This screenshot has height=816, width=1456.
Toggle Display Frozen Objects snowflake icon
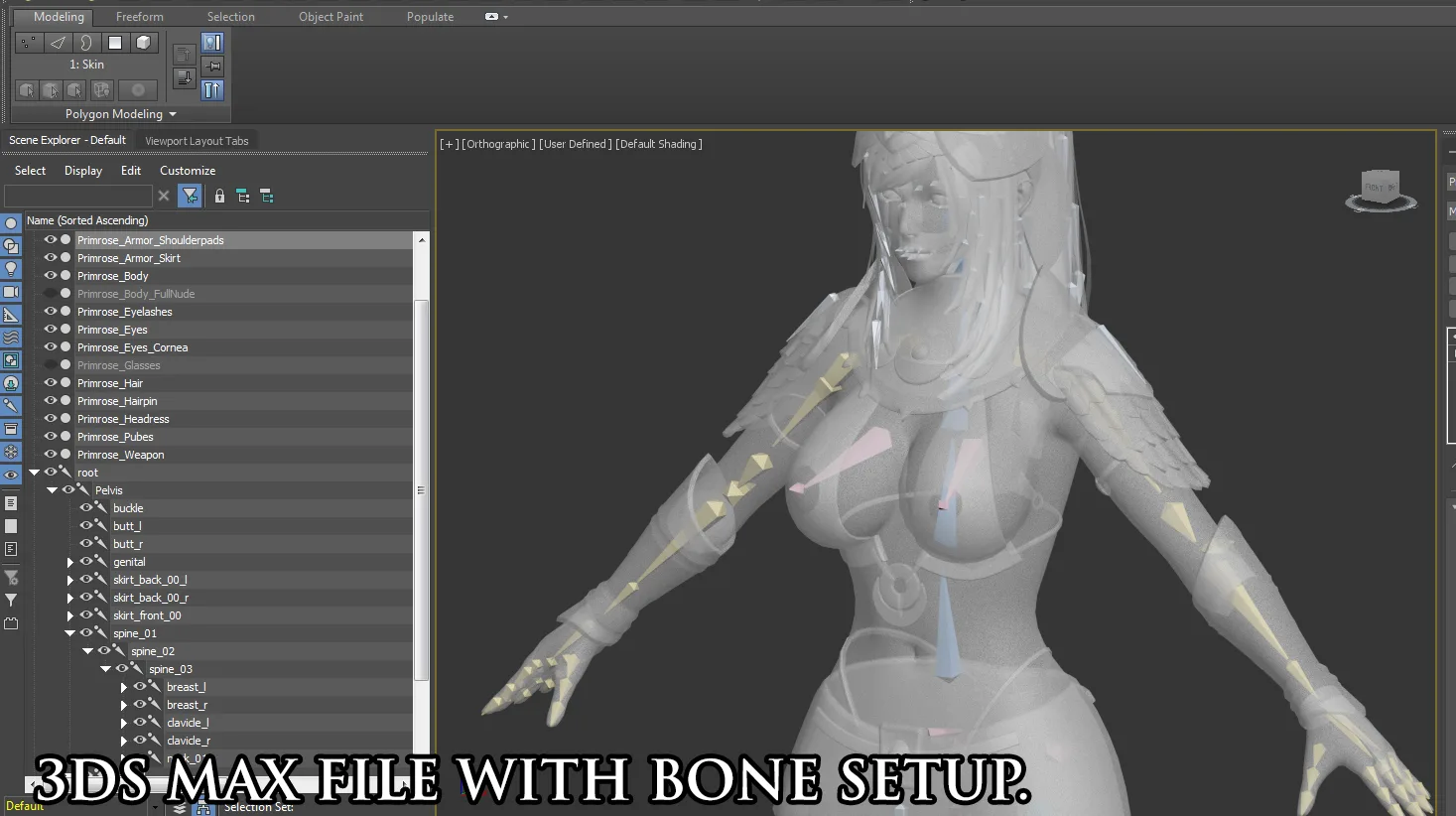[x=11, y=452]
